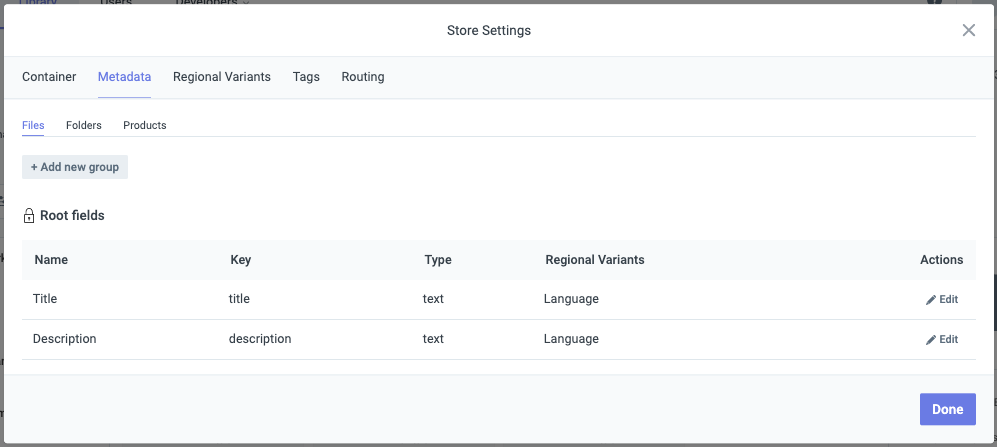Click the pencil icon for the Description field
Viewport: 997px width, 447px height.
point(931,339)
